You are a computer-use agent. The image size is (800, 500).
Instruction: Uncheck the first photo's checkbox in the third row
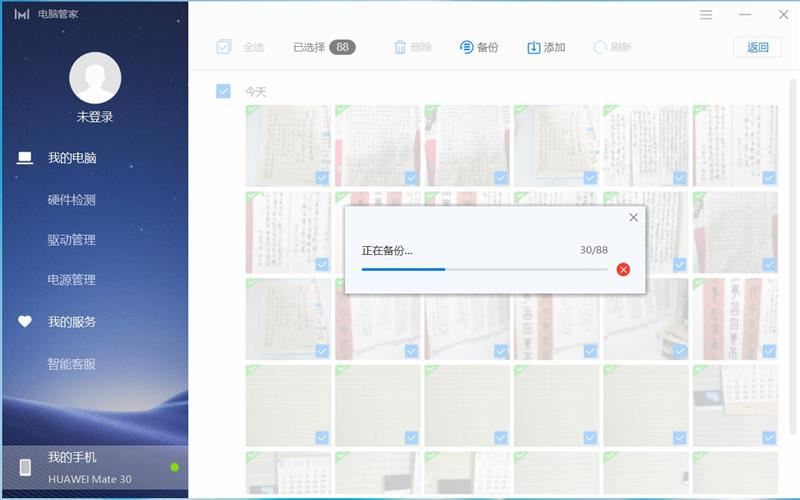pyautogui.click(x=322, y=351)
